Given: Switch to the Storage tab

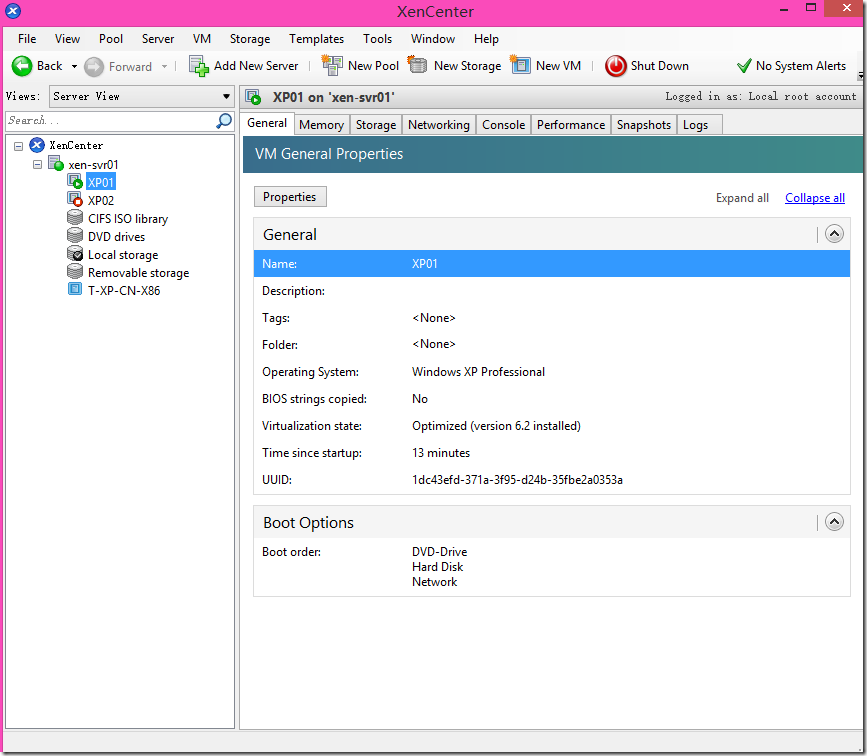Looking at the screenshot, I should [375, 125].
